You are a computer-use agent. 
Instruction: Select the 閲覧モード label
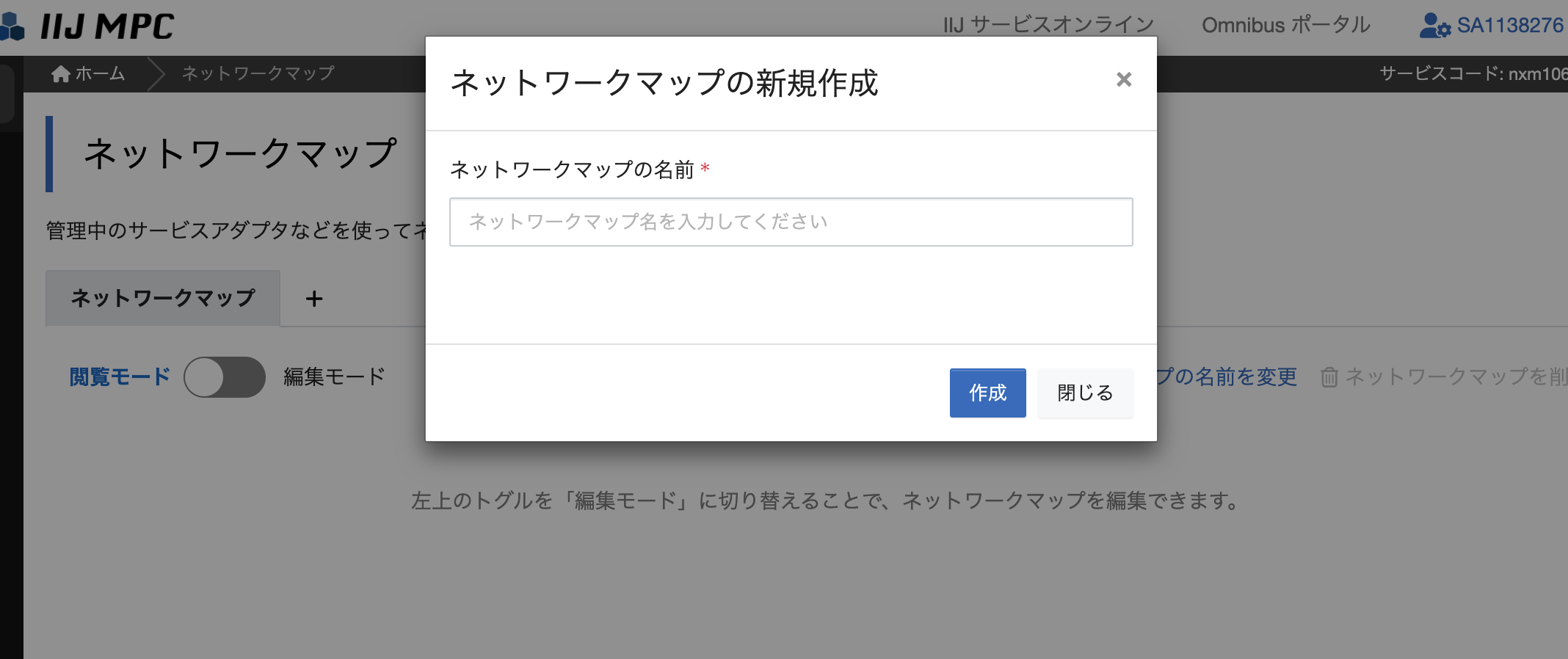pyautogui.click(x=120, y=377)
